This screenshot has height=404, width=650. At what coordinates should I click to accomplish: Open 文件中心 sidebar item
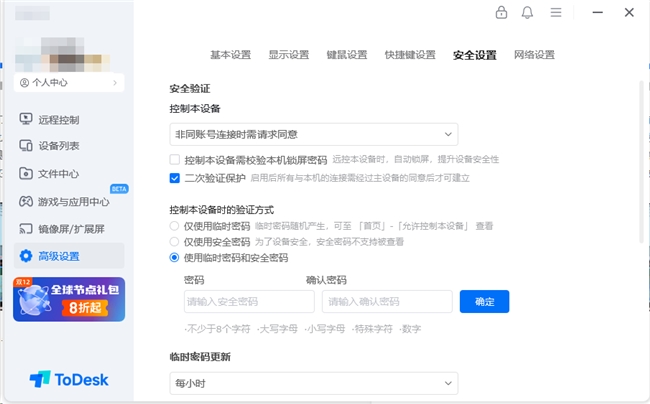tap(58, 173)
